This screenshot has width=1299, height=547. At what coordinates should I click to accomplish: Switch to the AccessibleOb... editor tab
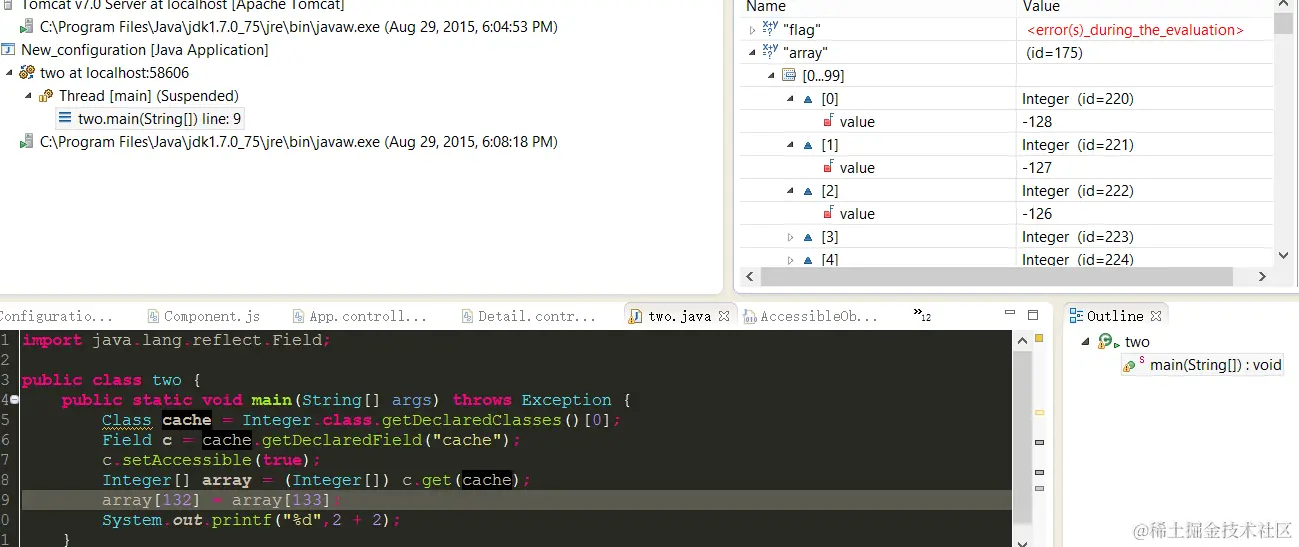[x=811, y=316]
